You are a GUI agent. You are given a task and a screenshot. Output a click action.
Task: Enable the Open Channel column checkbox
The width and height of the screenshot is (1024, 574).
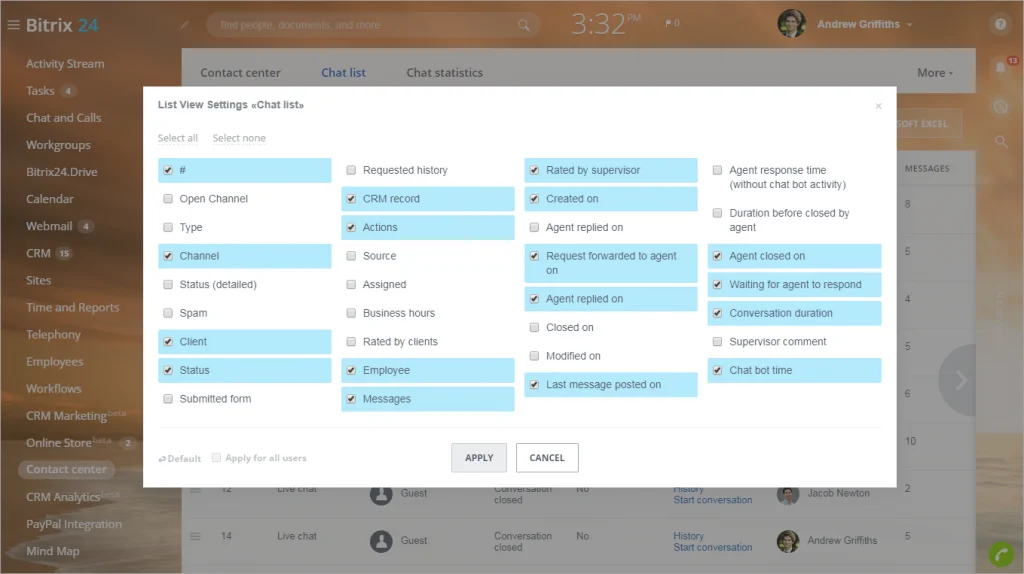[x=168, y=199]
